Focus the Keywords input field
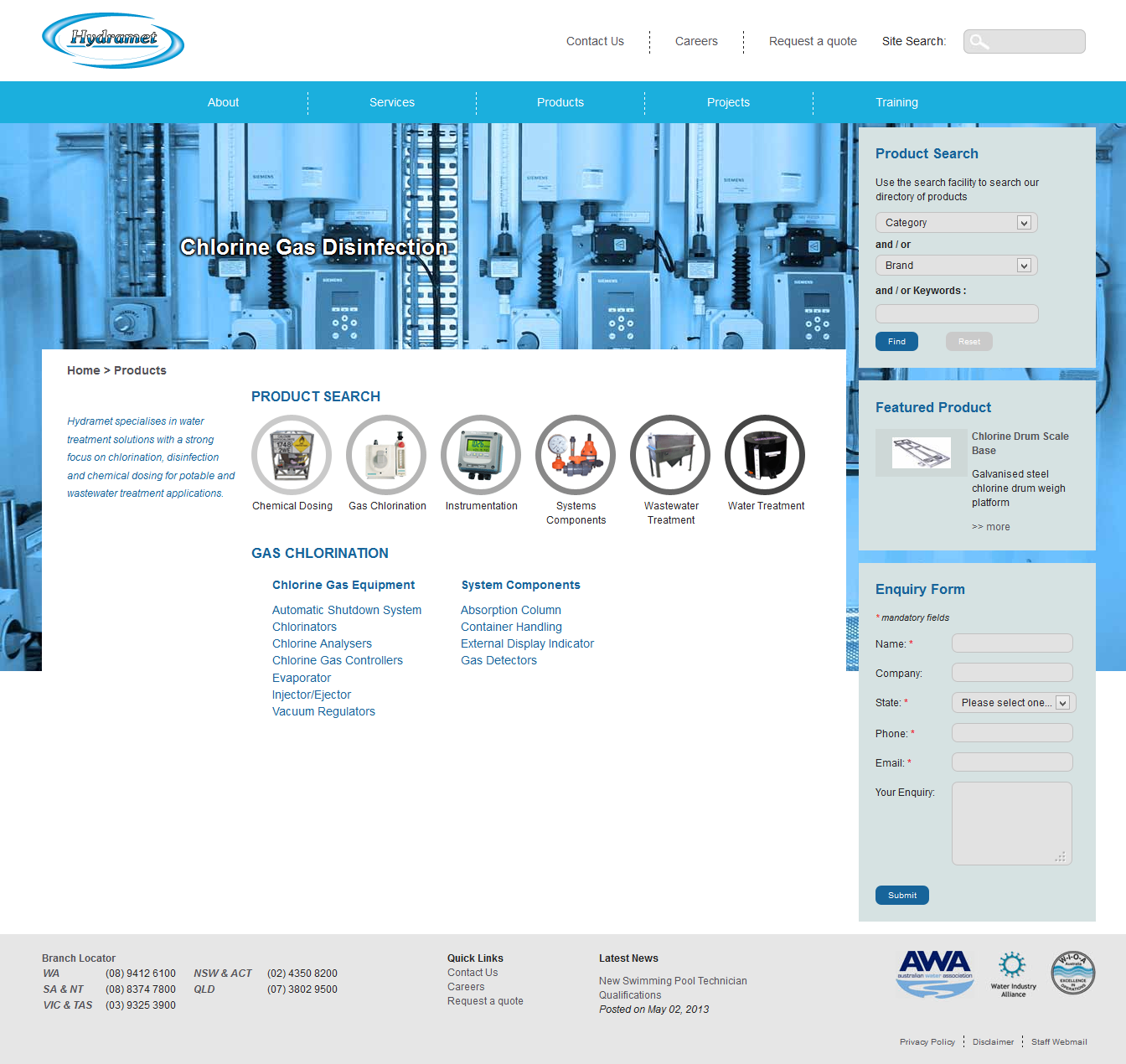Image resolution: width=1126 pixels, height=1064 pixels. coord(957,313)
